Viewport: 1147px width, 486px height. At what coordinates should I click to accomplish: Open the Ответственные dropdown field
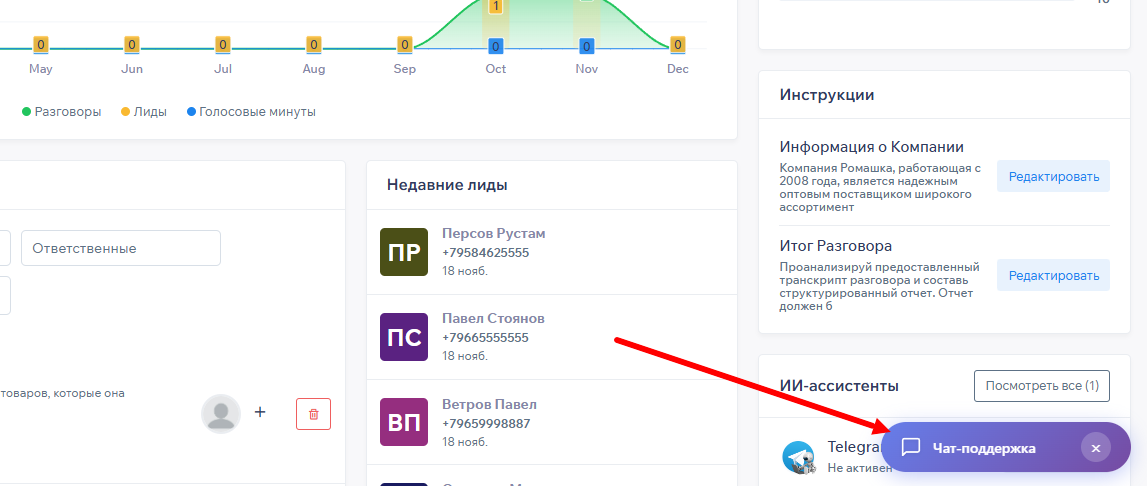121,248
